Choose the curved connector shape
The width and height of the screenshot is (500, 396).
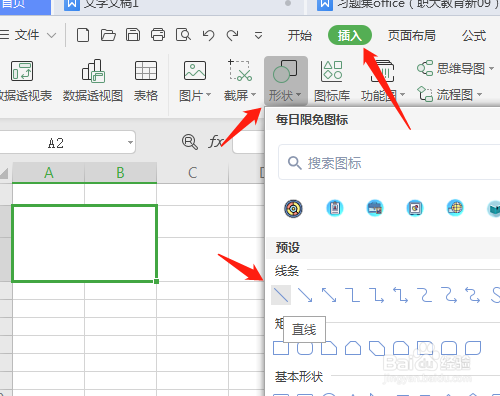(425, 295)
